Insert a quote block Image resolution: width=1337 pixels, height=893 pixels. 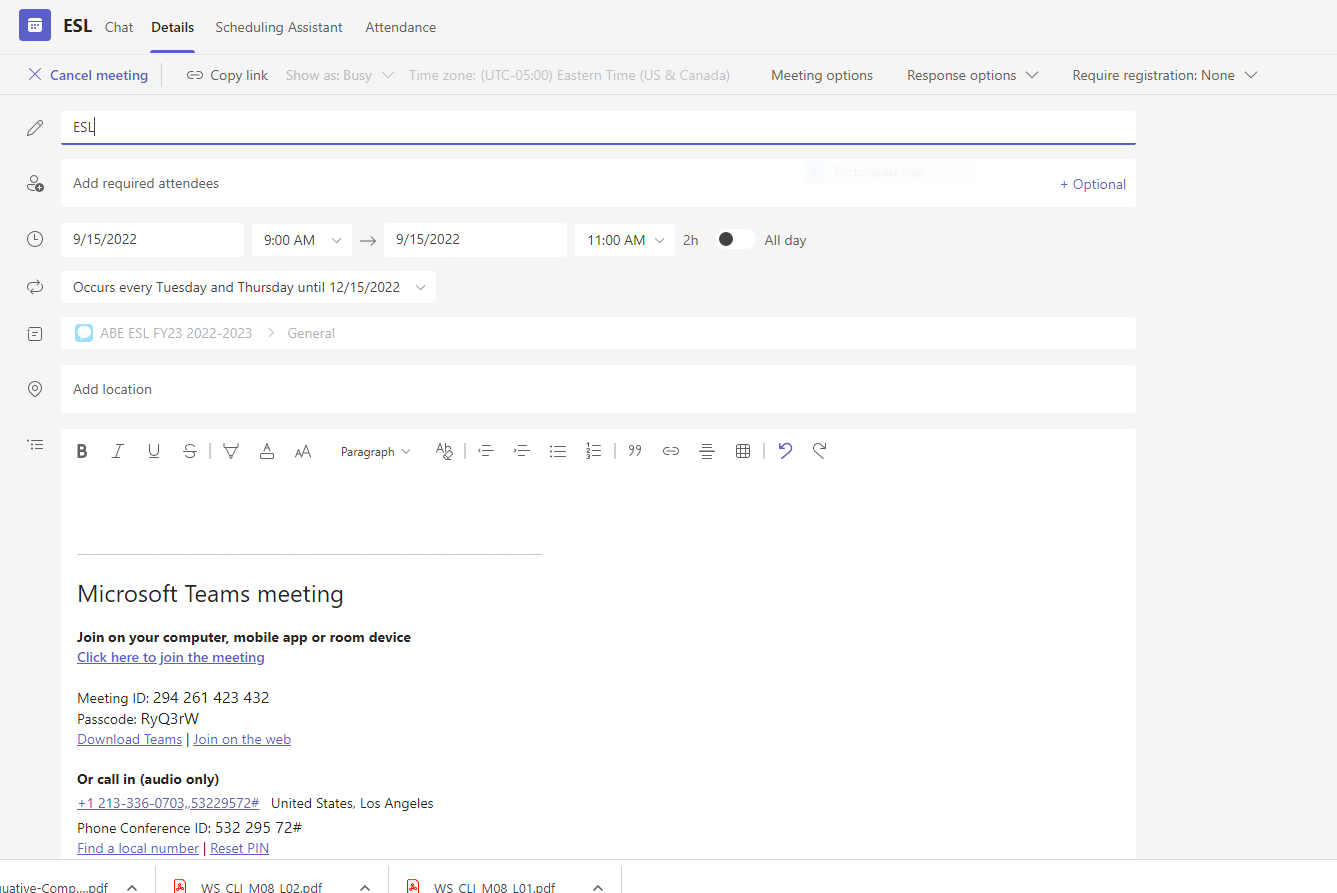coord(635,452)
